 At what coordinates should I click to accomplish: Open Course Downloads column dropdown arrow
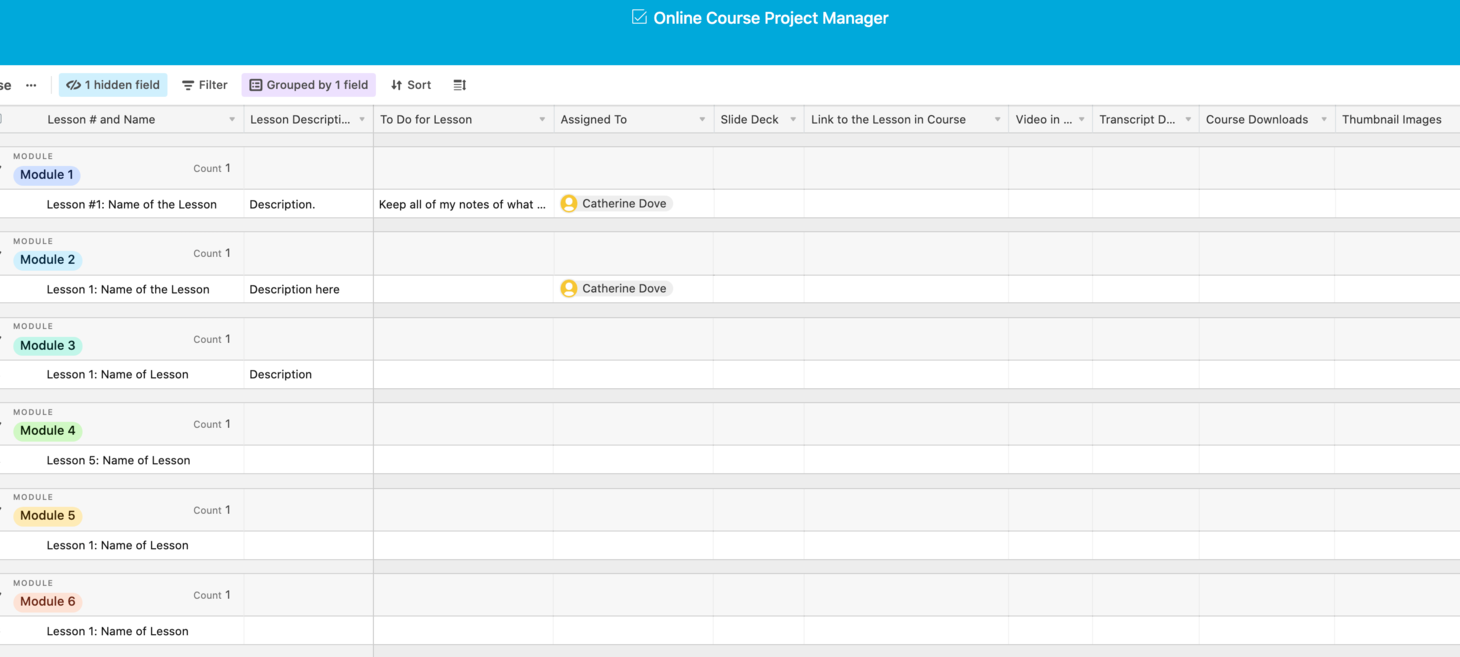point(1324,120)
